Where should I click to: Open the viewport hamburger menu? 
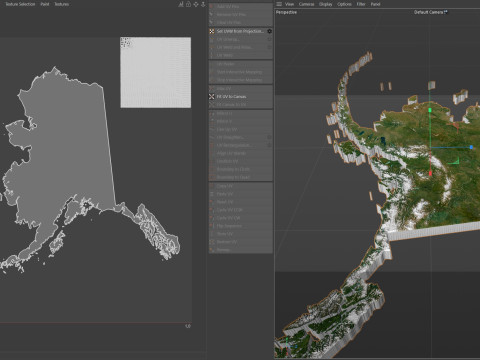pos(279,4)
